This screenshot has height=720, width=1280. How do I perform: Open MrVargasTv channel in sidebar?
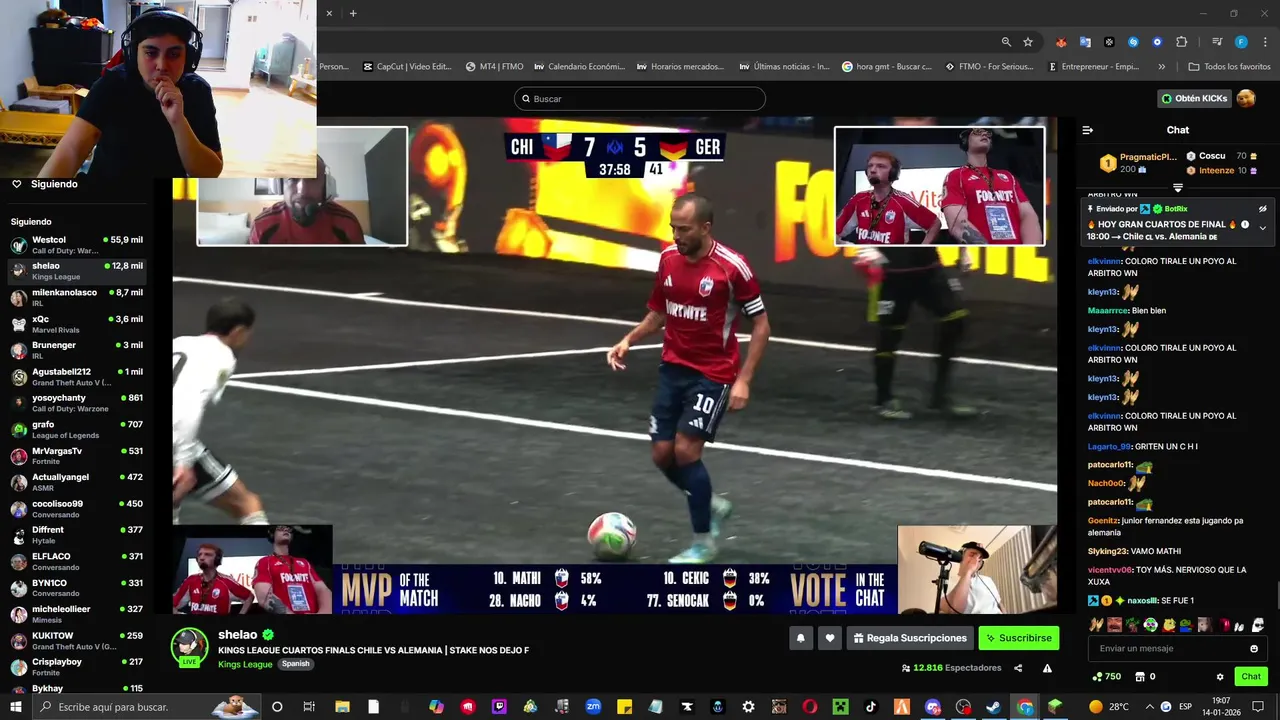78,456
